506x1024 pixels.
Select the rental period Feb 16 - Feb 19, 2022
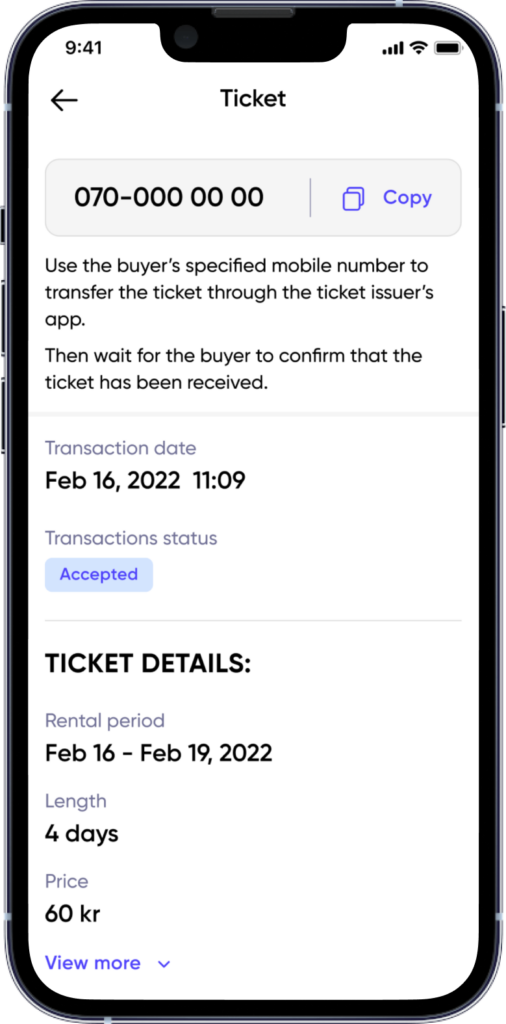[x=159, y=754]
